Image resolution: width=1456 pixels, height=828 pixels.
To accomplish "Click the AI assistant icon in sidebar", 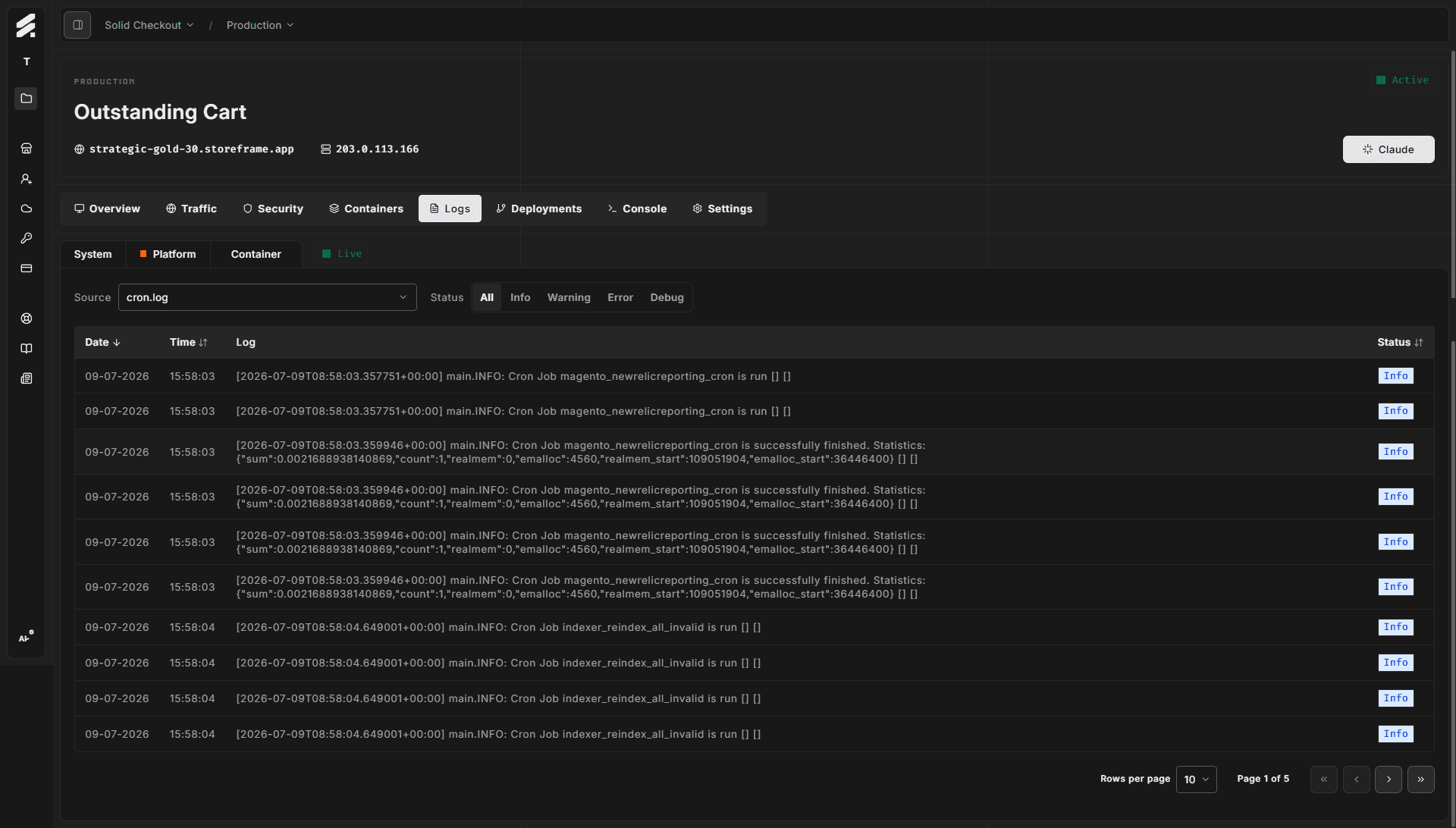I will (x=26, y=637).
